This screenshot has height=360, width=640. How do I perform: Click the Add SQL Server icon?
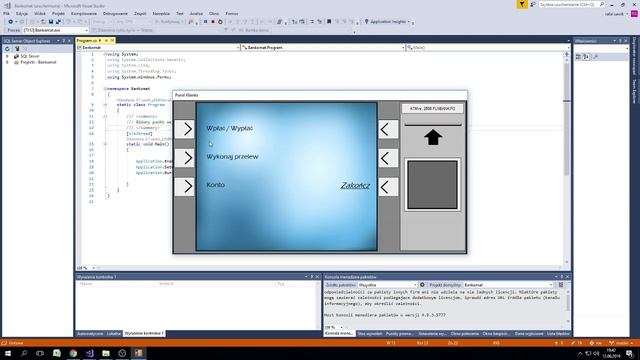[x=17, y=49]
